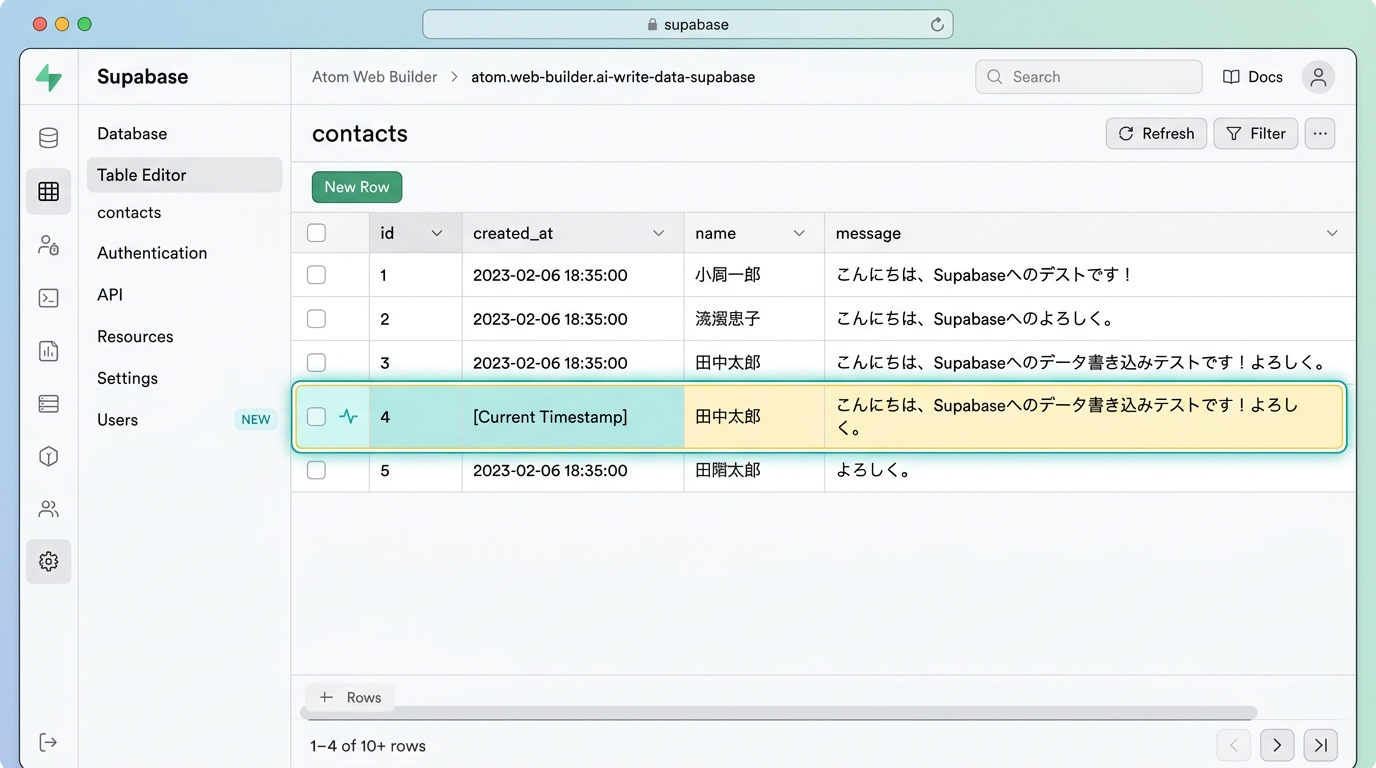Select the Users menu item
Screen dimensions: 1376x768
pos(118,420)
